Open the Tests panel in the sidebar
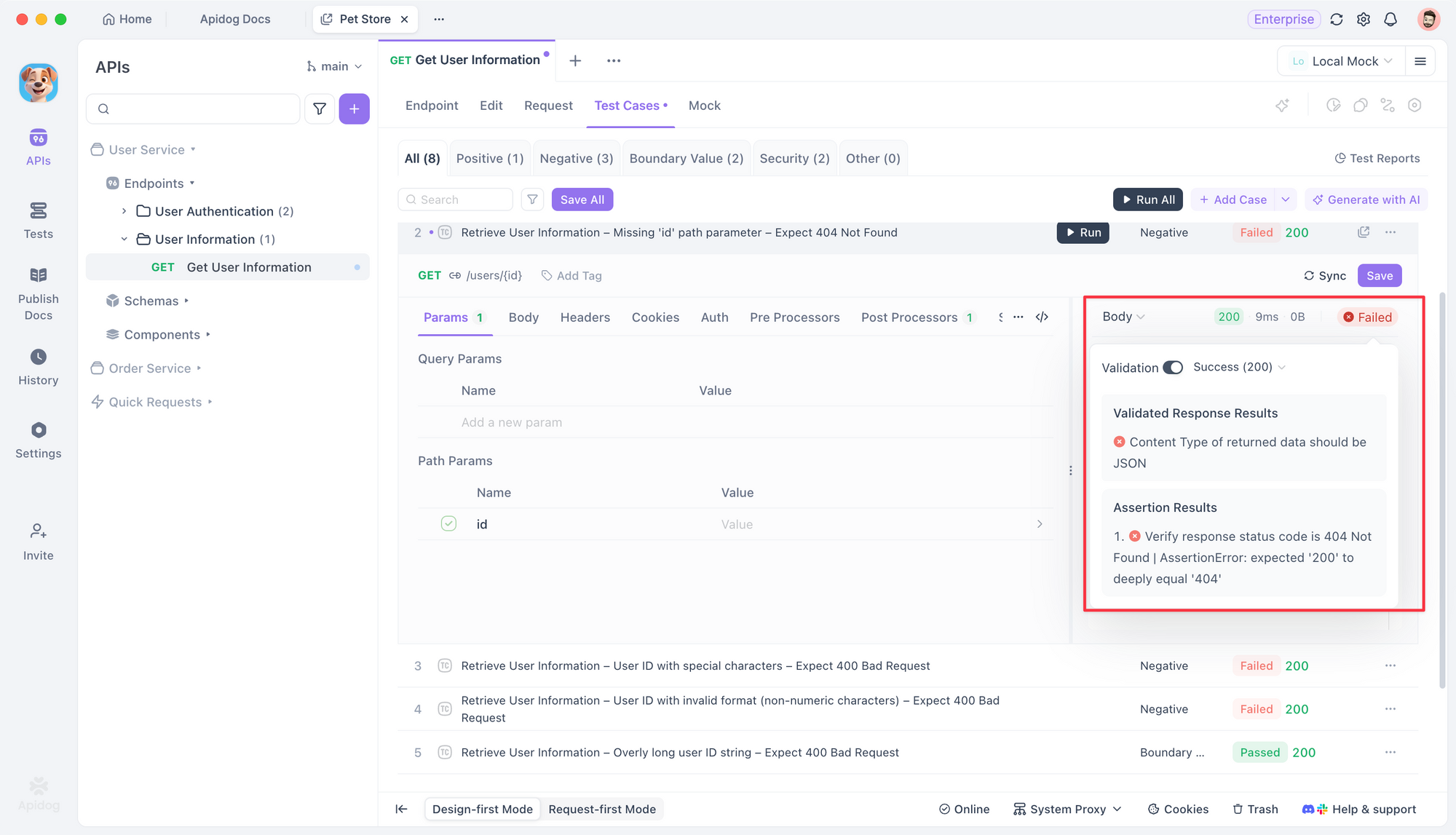The height and width of the screenshot is (835, 1456). [38, 218]
